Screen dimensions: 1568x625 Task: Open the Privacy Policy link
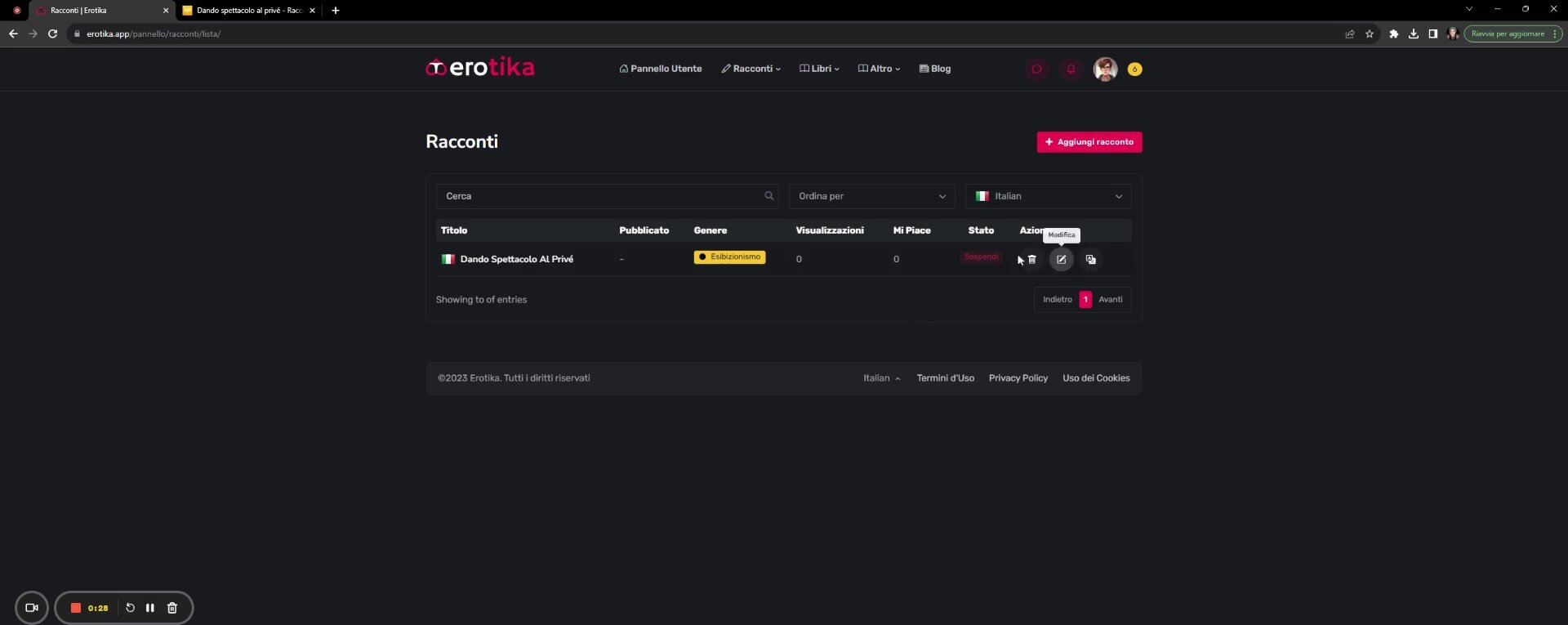1018,378
